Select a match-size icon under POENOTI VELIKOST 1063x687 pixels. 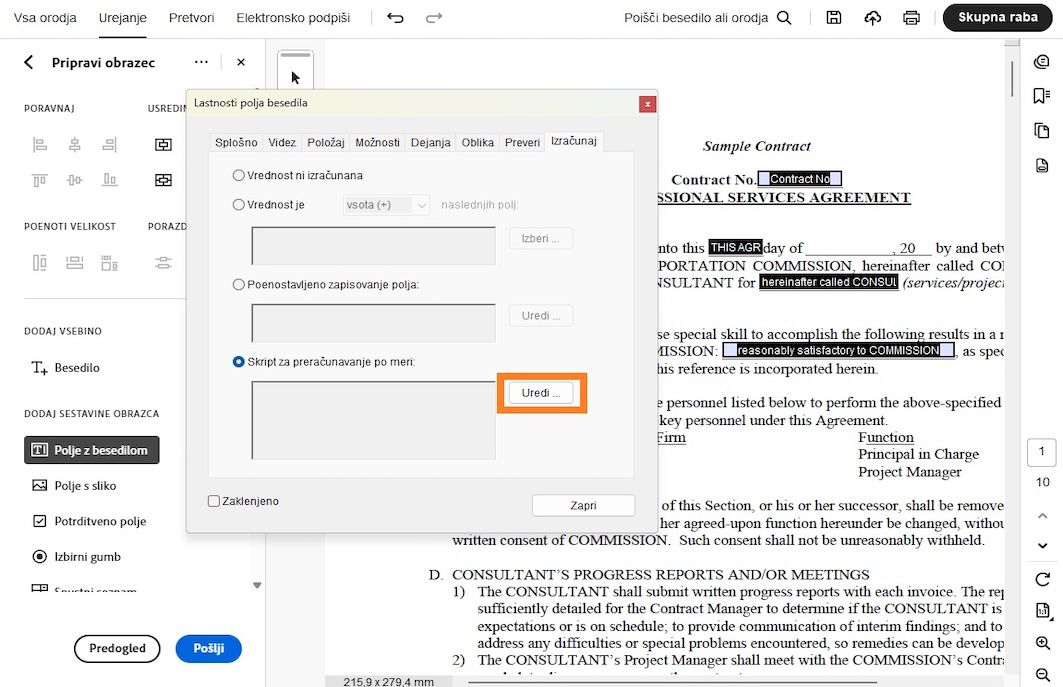[40, 262]
